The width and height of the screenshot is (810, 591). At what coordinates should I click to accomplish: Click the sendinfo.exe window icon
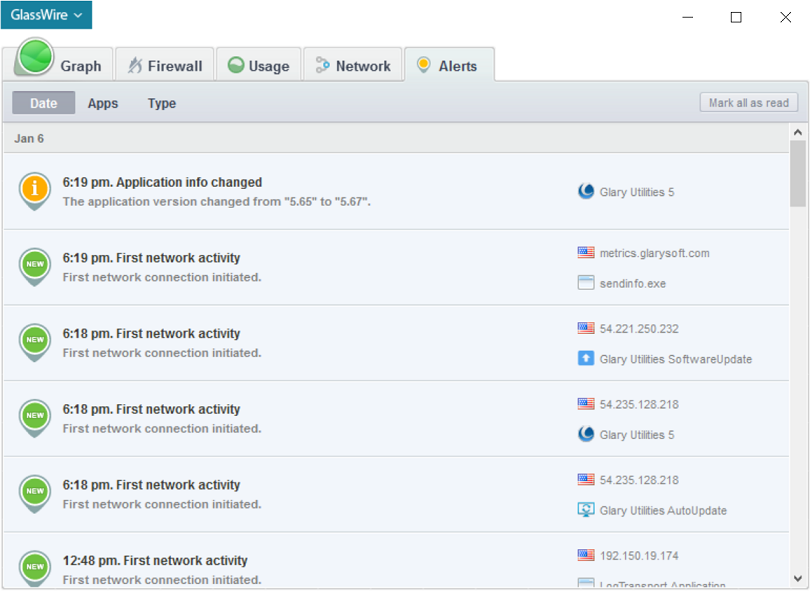586,283
